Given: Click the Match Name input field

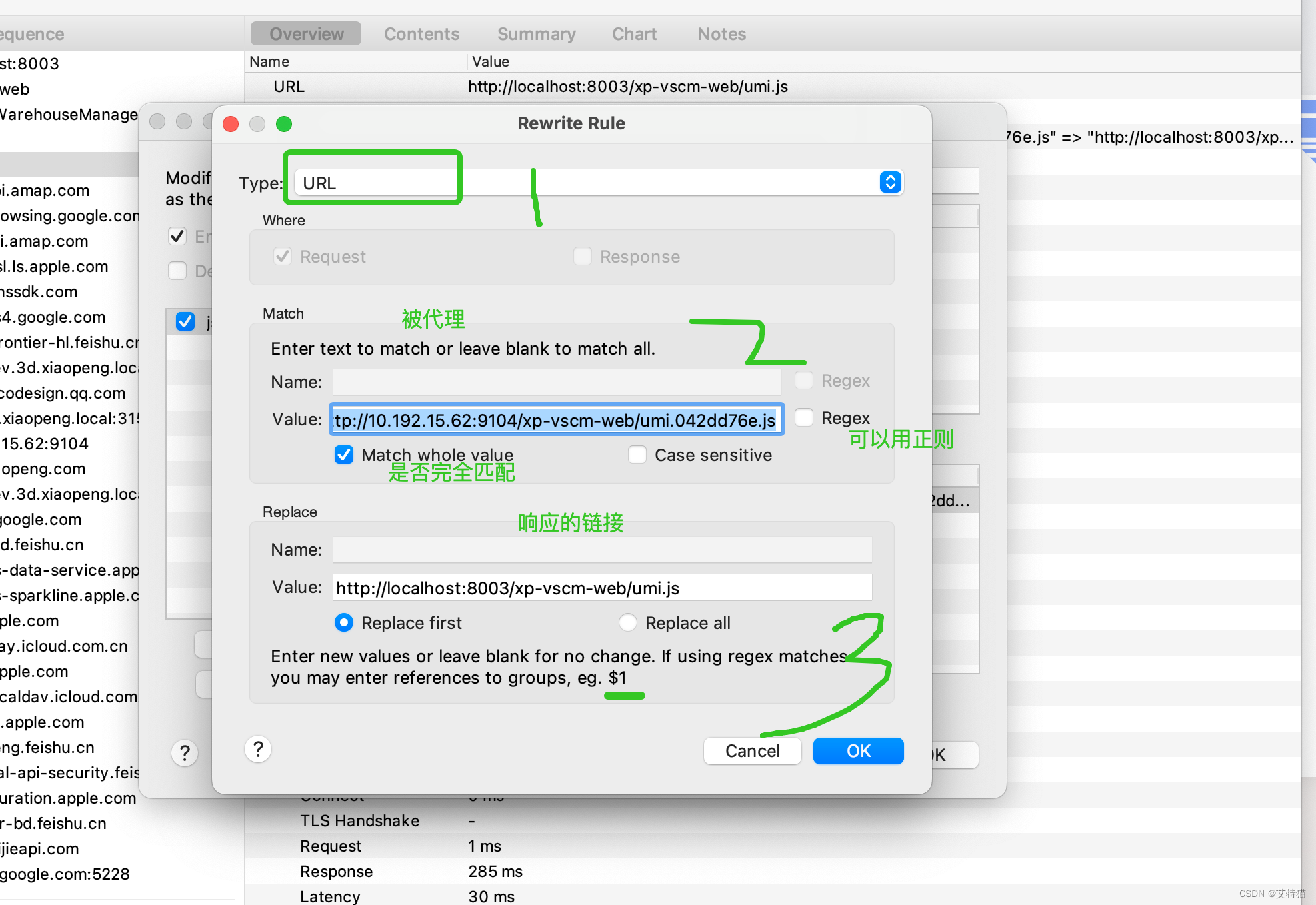Looking at the screenshot, I should [x=557, y=382].
